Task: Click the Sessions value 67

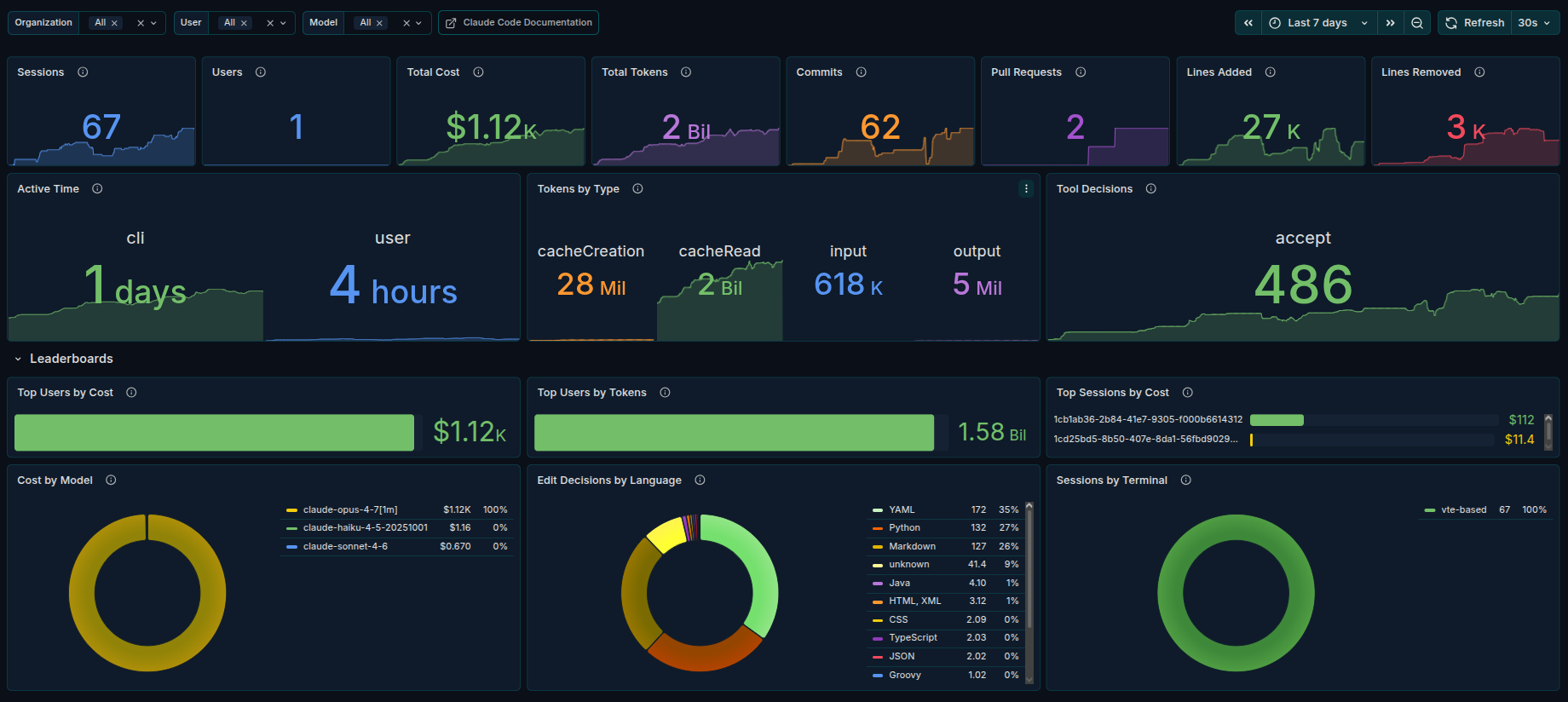Action: (x=101, y=128)
